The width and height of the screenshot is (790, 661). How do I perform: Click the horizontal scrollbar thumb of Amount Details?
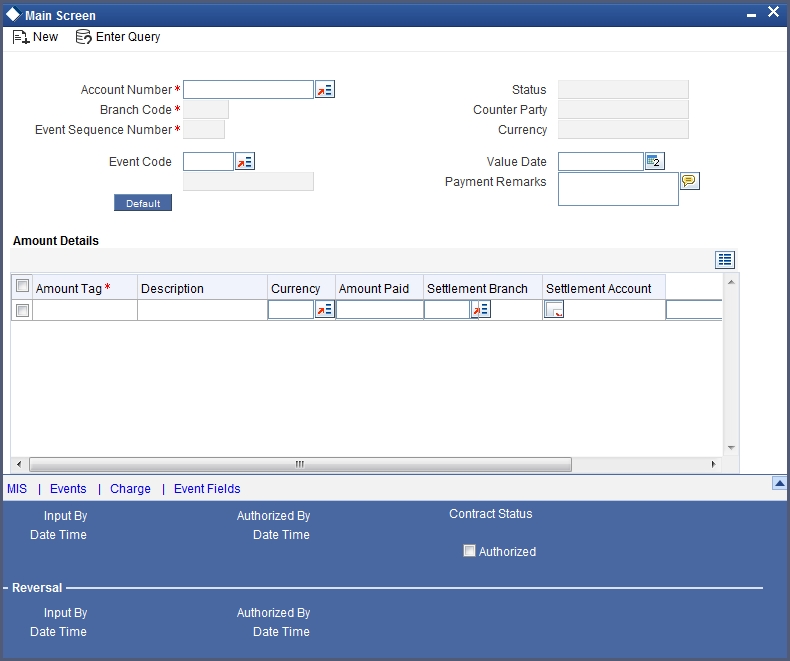coord(300,464)
